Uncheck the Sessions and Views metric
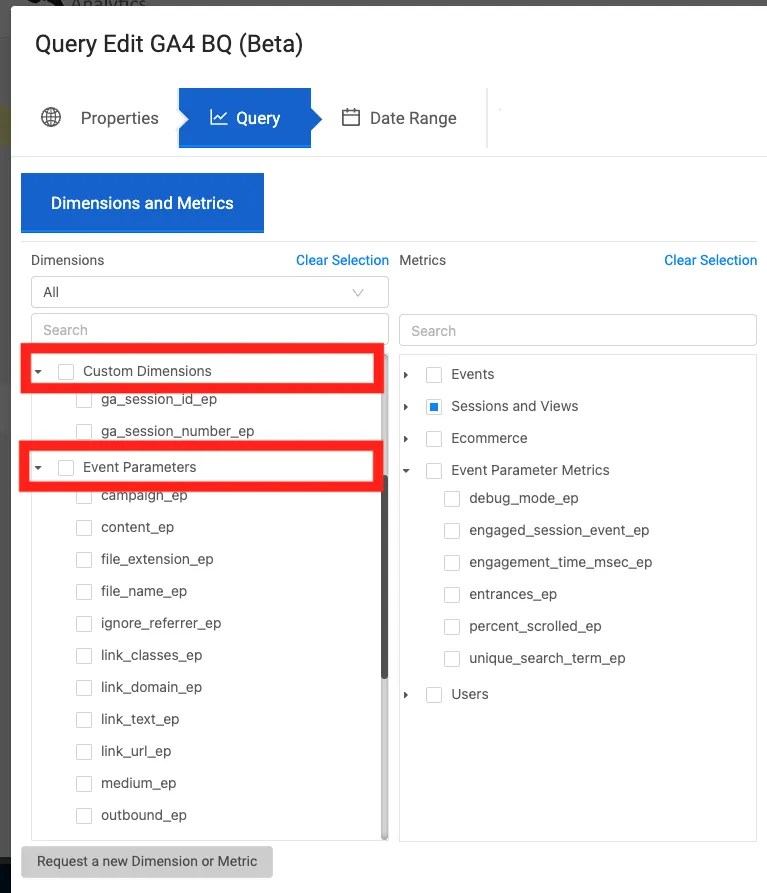This screenshot has width=767, height=893. point(434,406)
